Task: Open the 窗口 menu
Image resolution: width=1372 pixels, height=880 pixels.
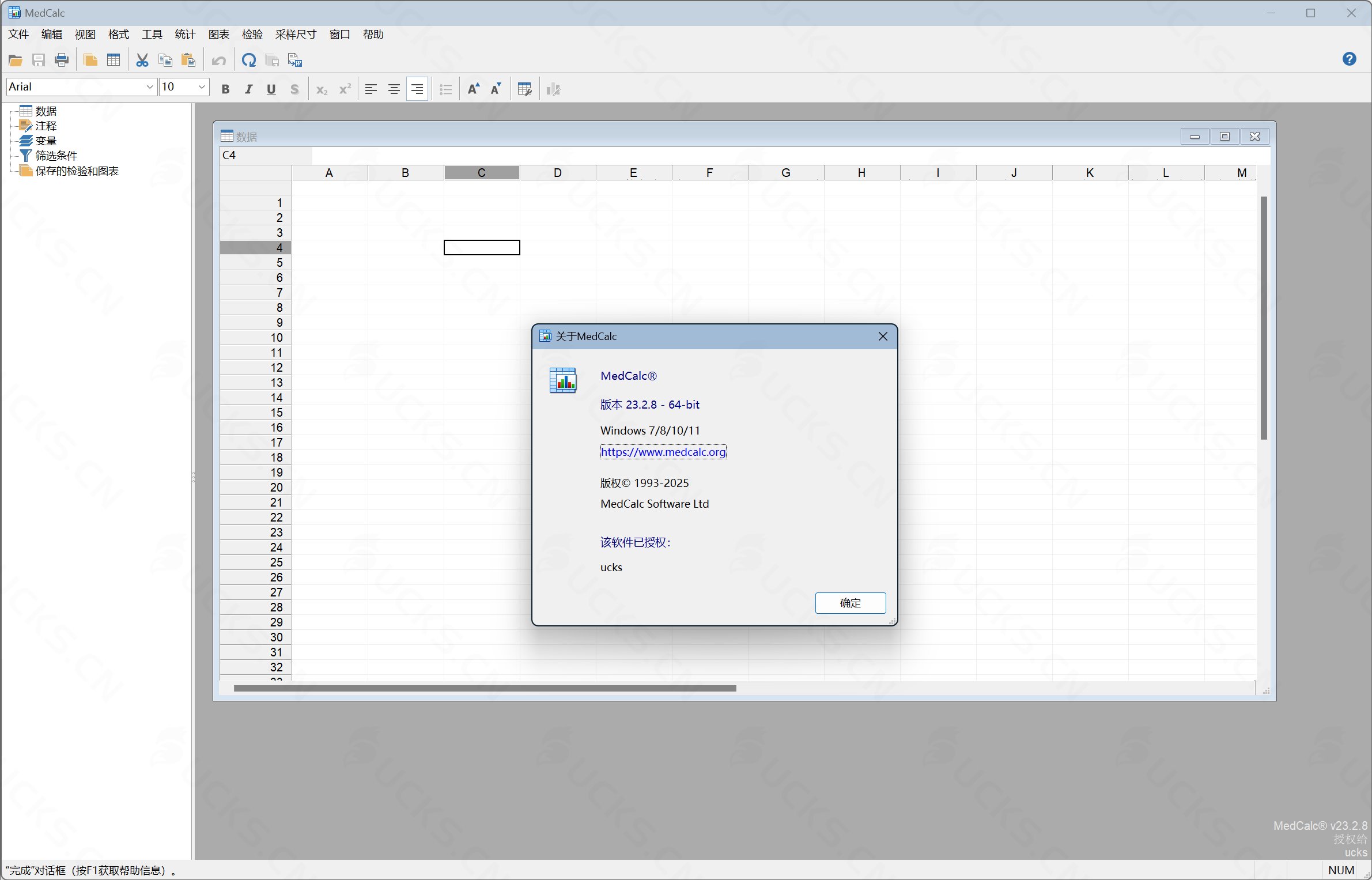Action: tap(340, 35)
